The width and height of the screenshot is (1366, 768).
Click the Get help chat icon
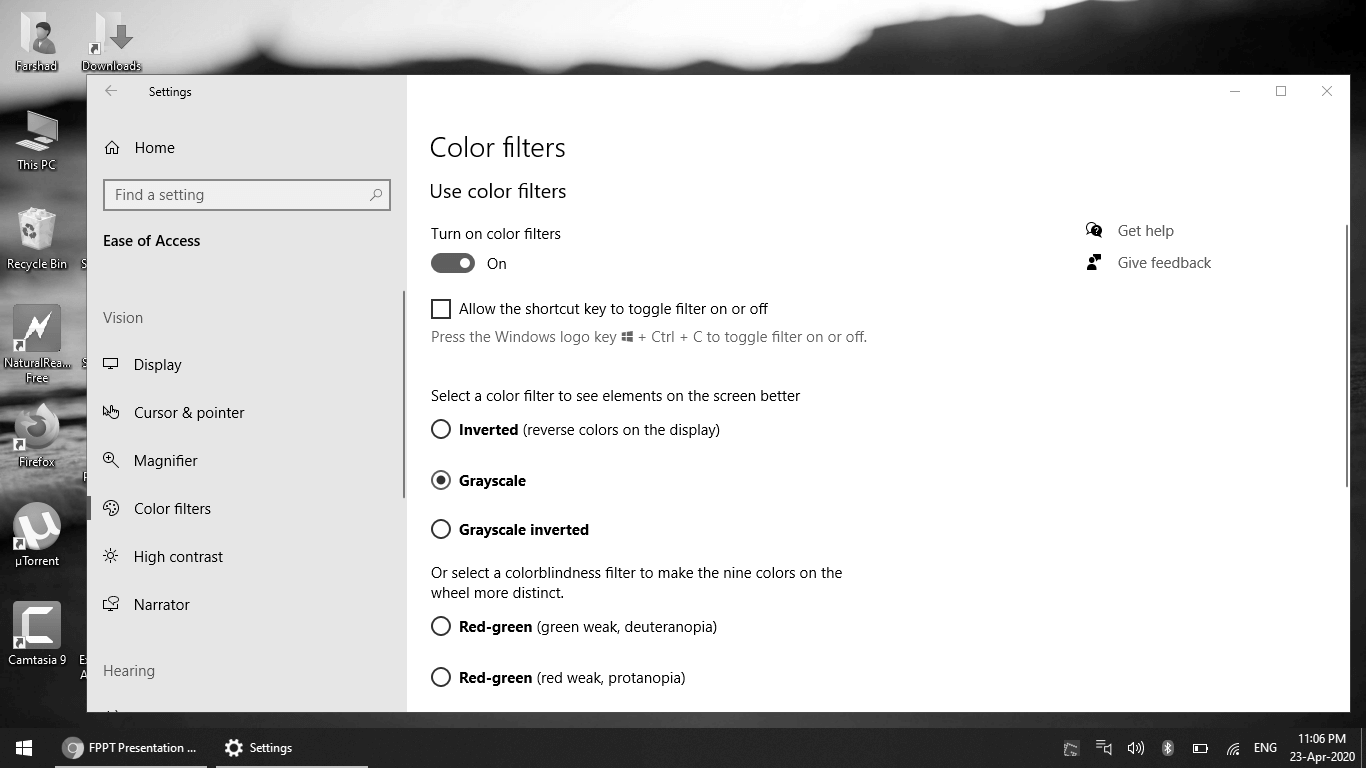coord(1094,231)
